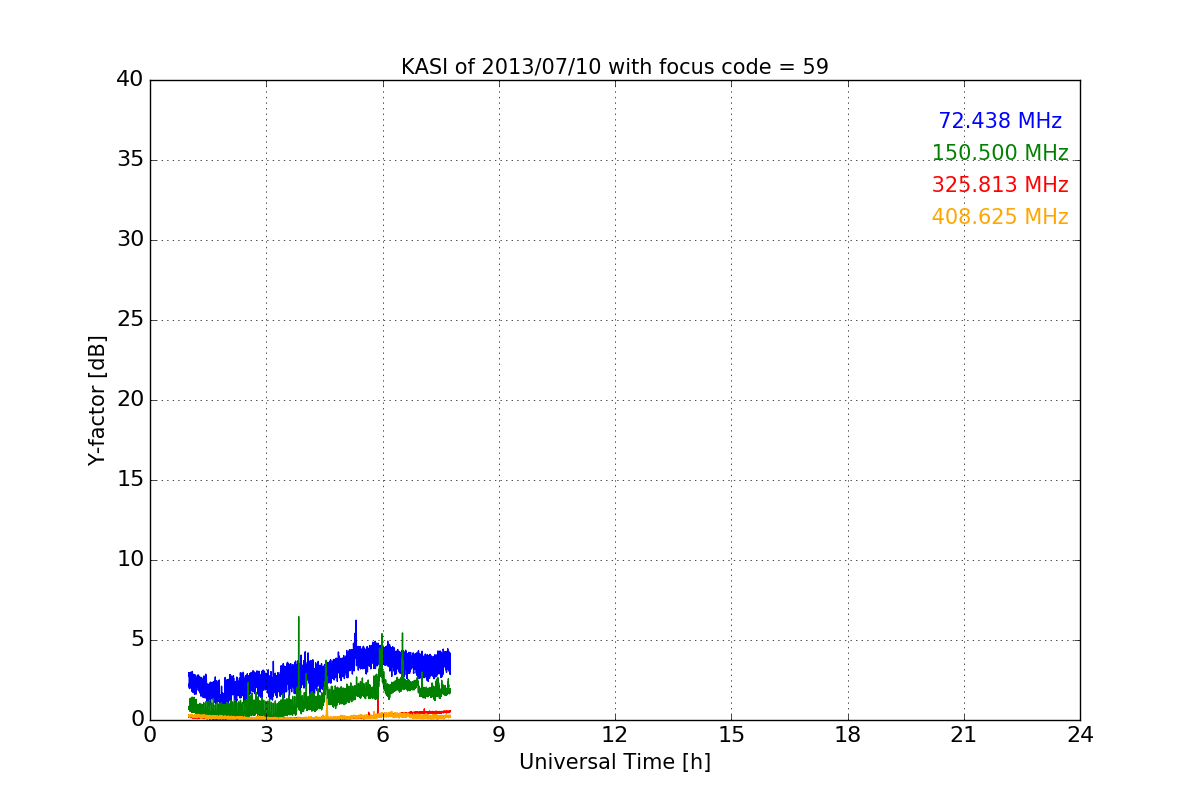This screenshot has width=1200, height=800.
Task: Click y-axis tick label '30'
Action: pos(130,240)
